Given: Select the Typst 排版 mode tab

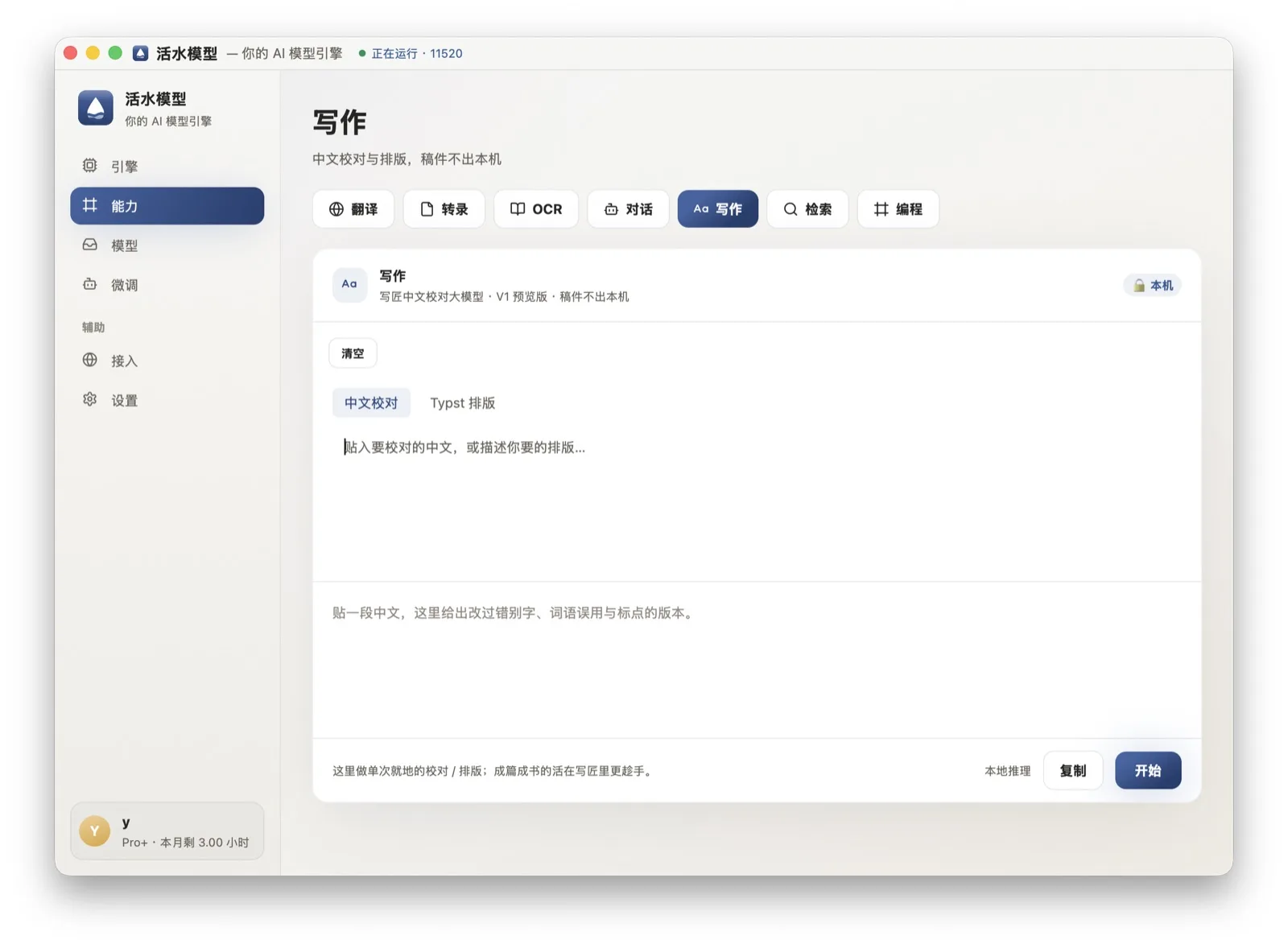Looking at the screenshot, I should point(462,403).
